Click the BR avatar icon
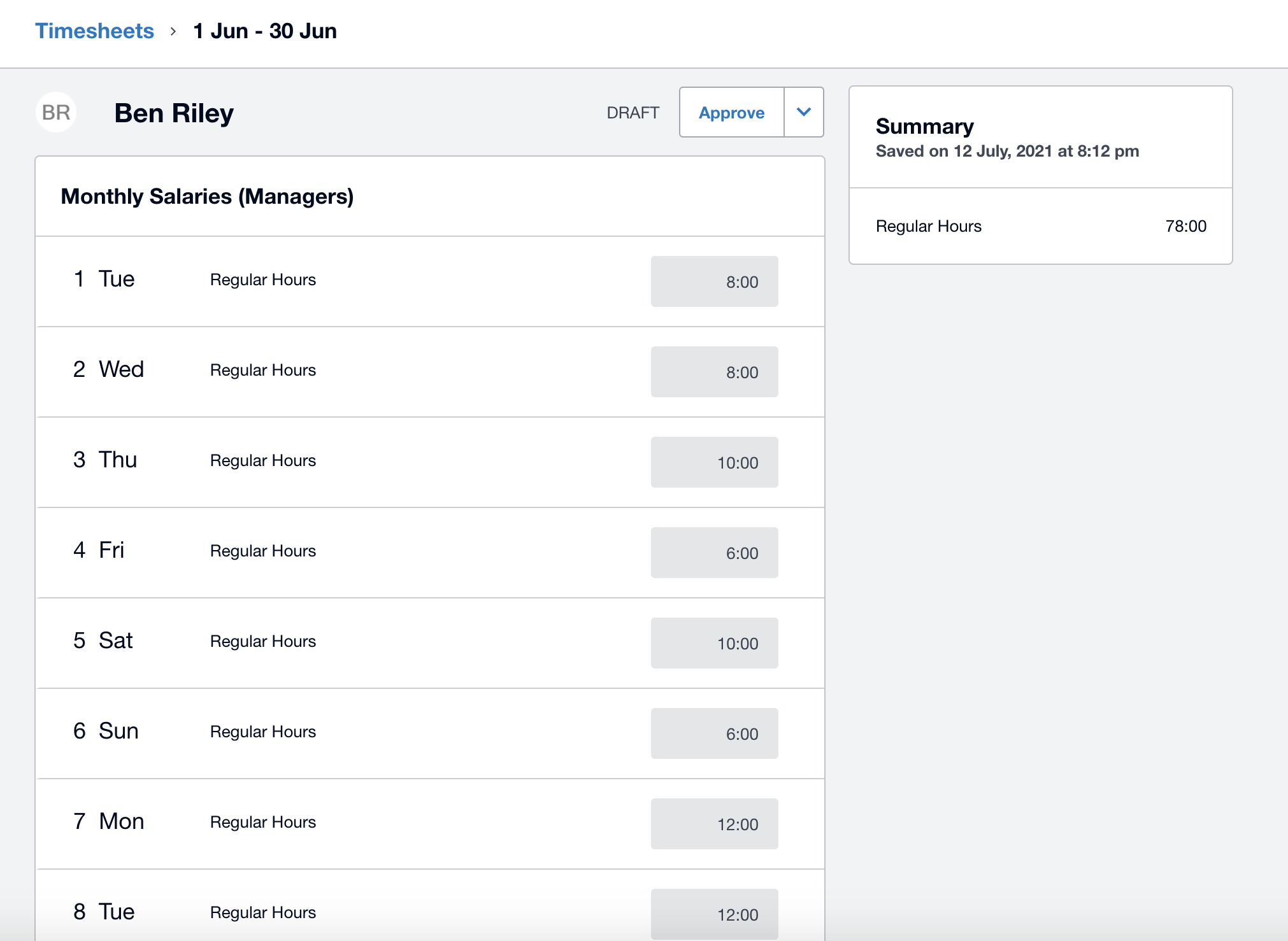 coord(56,113)
